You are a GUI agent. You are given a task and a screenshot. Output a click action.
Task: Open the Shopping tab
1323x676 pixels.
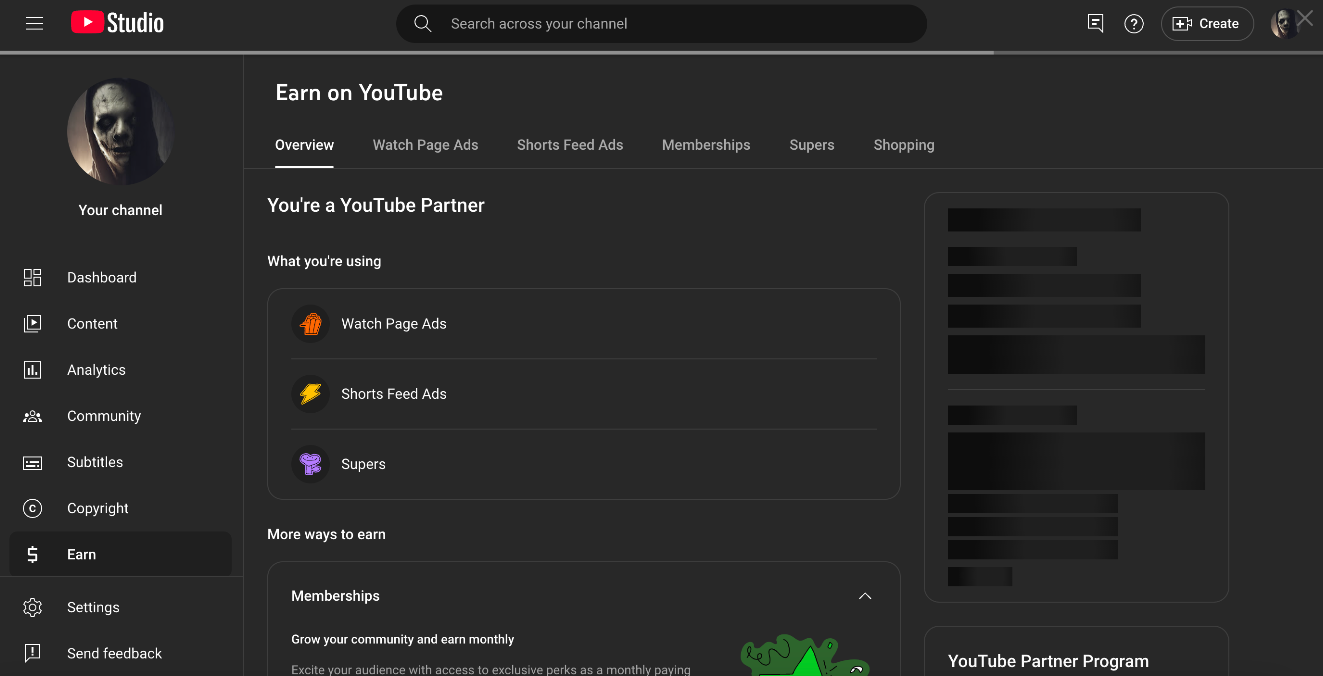pyautogui.click(x=904, y=145)
